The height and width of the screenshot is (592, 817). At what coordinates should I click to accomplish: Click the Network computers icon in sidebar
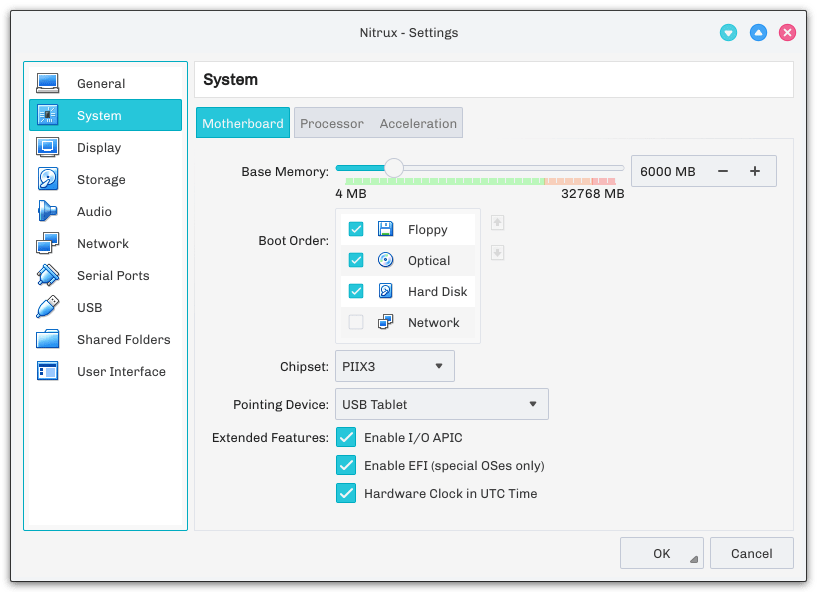pos(47,243)
